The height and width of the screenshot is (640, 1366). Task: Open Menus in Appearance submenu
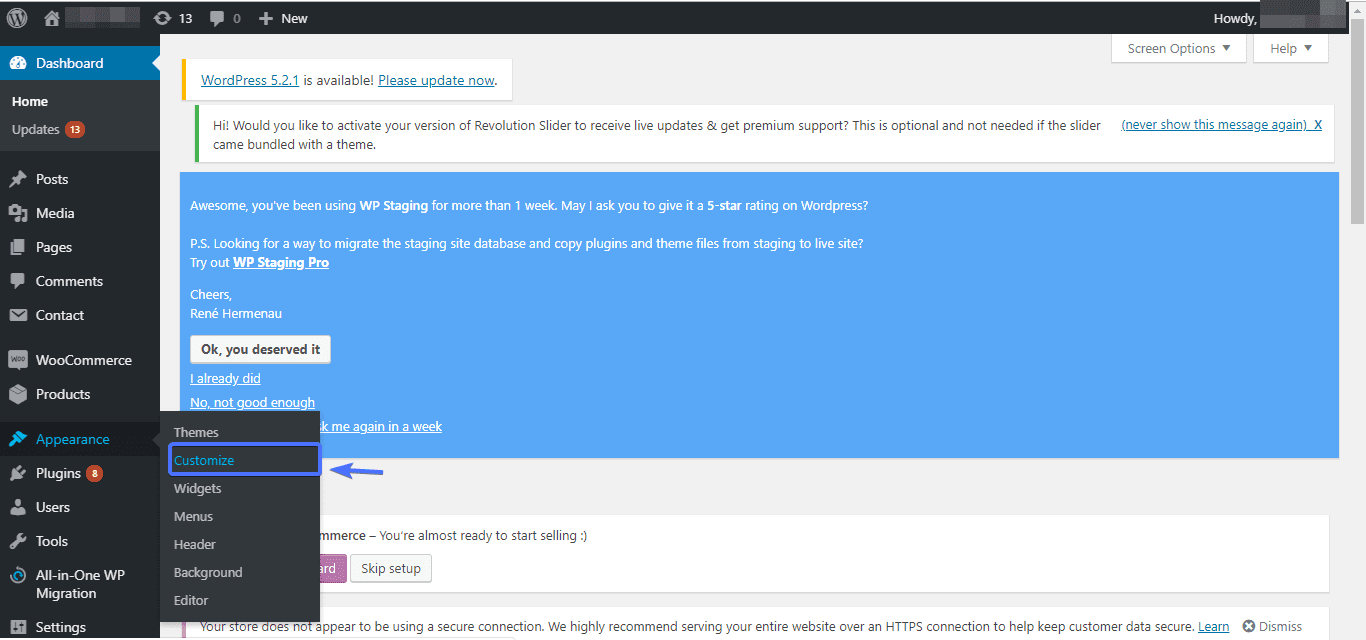pyautogui.click(x=193, y=516)
